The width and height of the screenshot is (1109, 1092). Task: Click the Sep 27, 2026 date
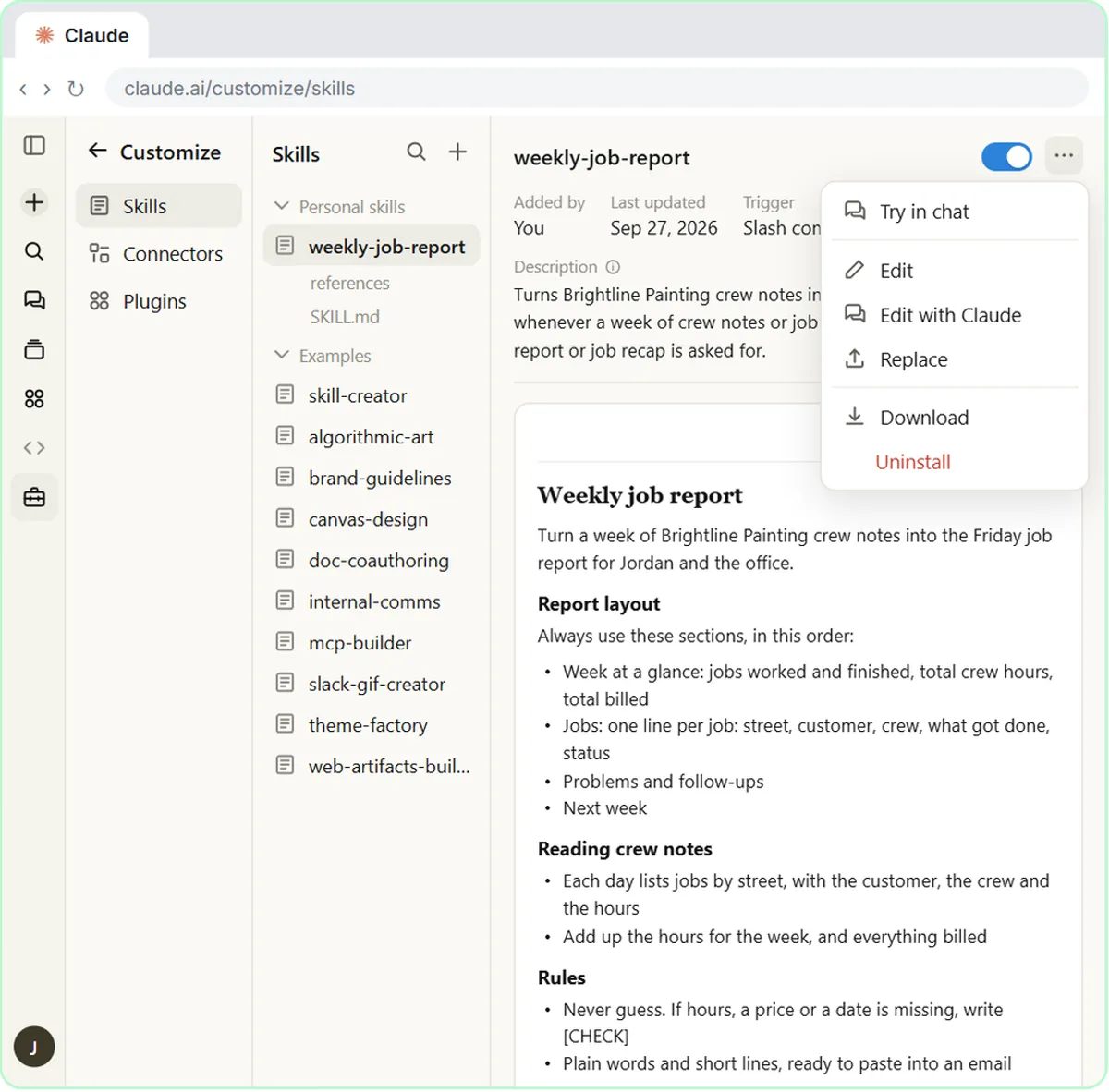coord(664,228)
